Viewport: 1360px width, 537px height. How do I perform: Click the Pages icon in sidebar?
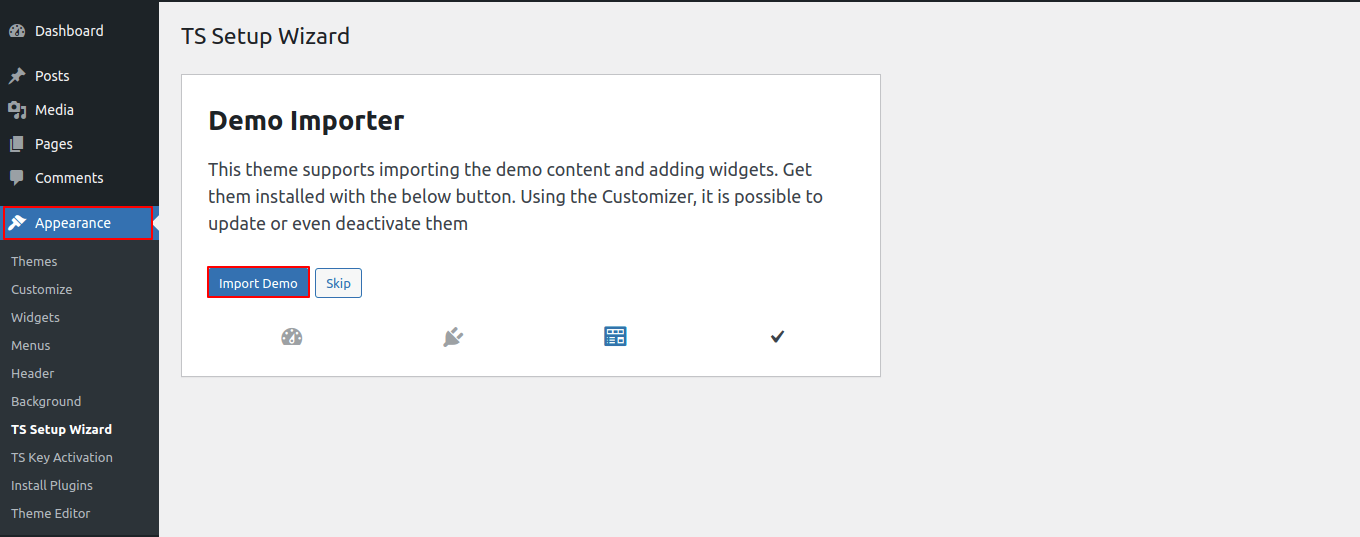[17, 144]
